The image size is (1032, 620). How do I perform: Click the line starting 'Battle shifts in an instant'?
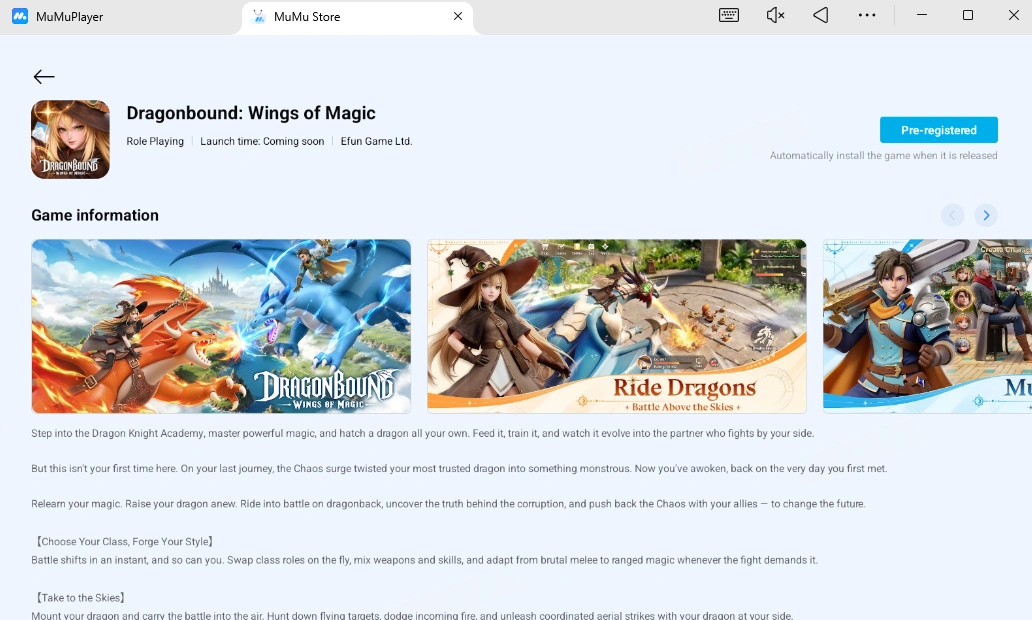point(425,560)
